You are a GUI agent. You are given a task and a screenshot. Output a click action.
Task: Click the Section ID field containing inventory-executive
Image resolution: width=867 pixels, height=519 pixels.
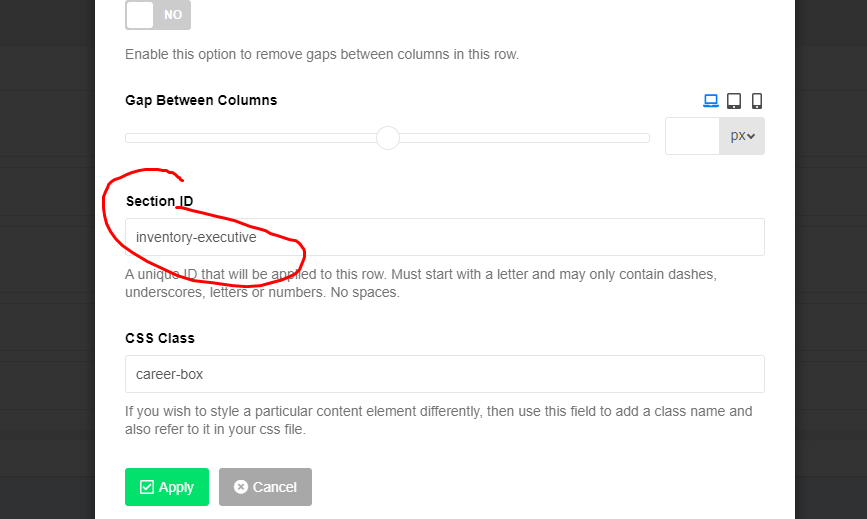pyautogui.click(x=445, y=237)
